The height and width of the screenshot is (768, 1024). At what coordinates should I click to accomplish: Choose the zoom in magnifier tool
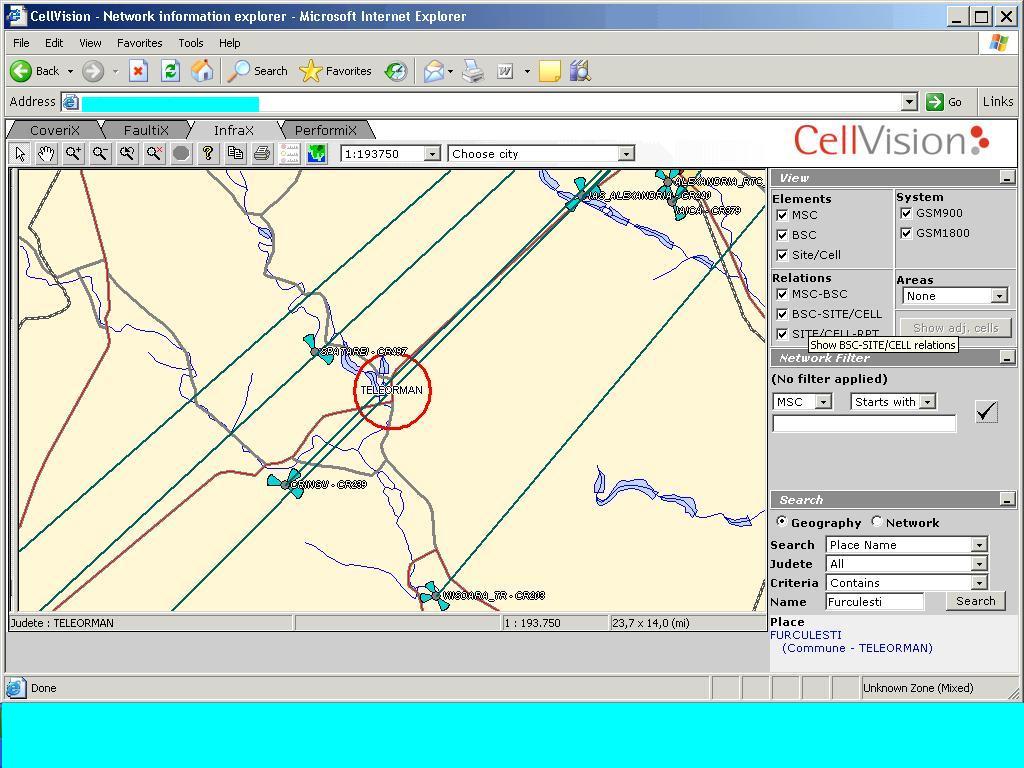[x=73, y=153]
